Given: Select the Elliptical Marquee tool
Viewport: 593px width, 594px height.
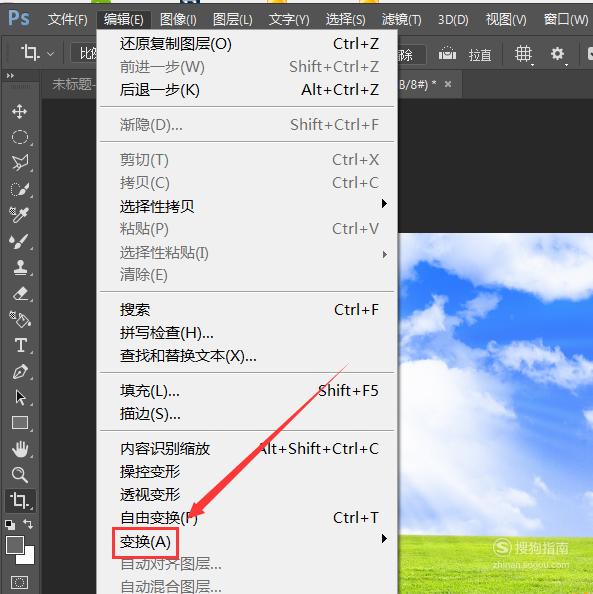Looking at the screenshot, I should click(19, 137).
